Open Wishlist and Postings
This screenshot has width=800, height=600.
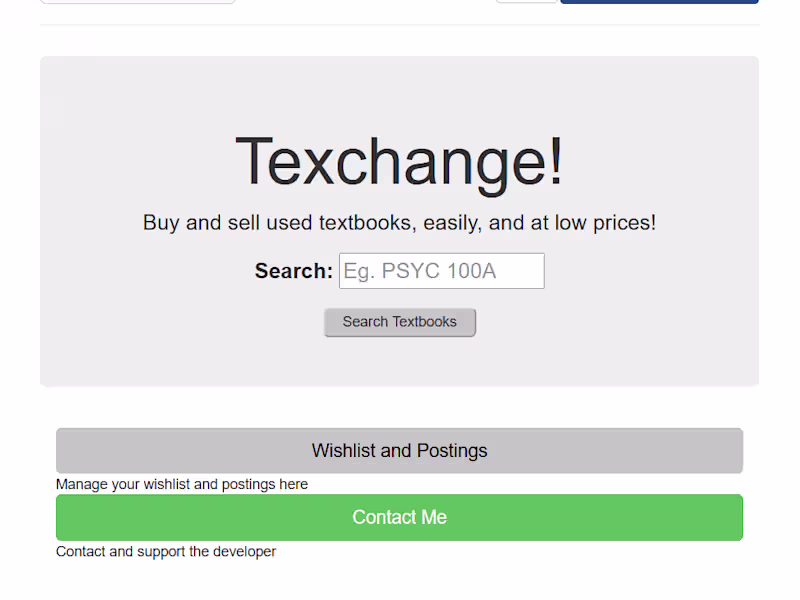click(x=399, y=451)
